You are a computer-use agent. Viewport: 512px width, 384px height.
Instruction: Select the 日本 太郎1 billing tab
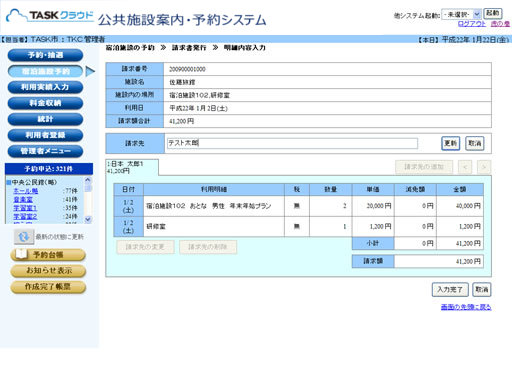tap(132, 167)
